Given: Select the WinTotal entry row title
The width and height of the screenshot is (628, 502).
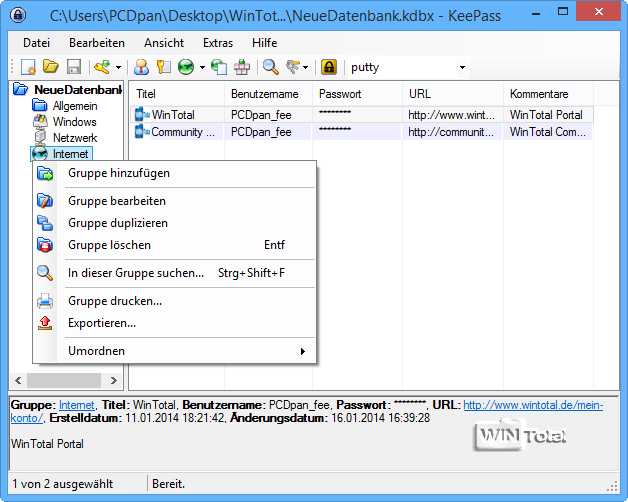Looking at the screenshot, I should coord(173,115).
